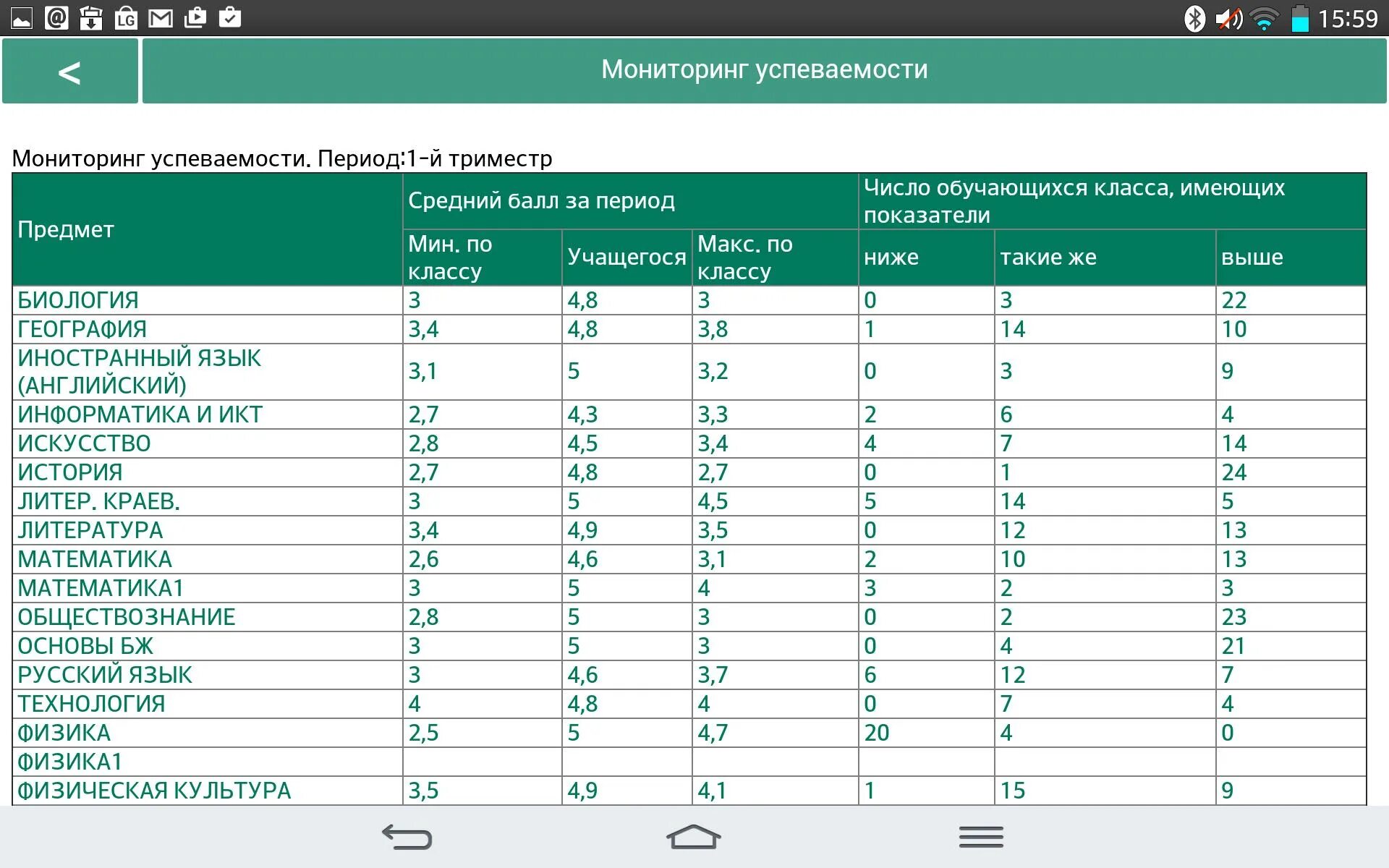Tap the Мониторинг успеваемости title bar
This screenshot has width=1389, height=868.
pyautogui.click(x=764, y=70)
